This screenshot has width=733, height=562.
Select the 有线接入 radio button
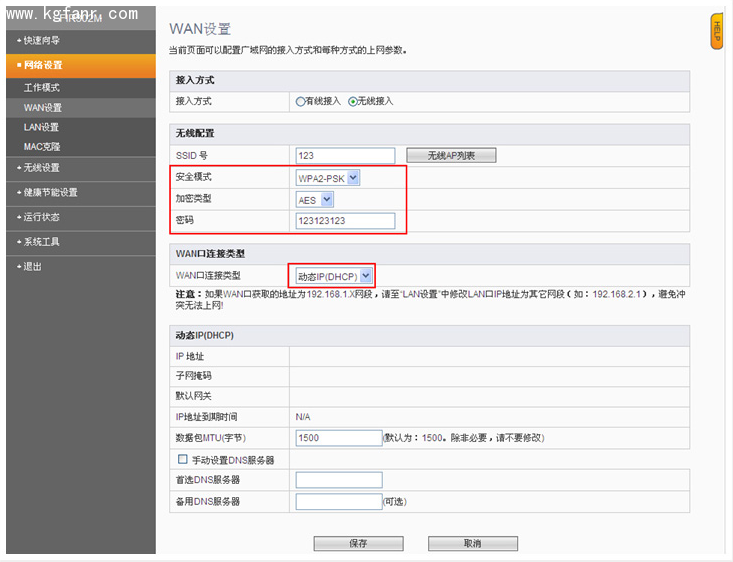click(301, 101)
